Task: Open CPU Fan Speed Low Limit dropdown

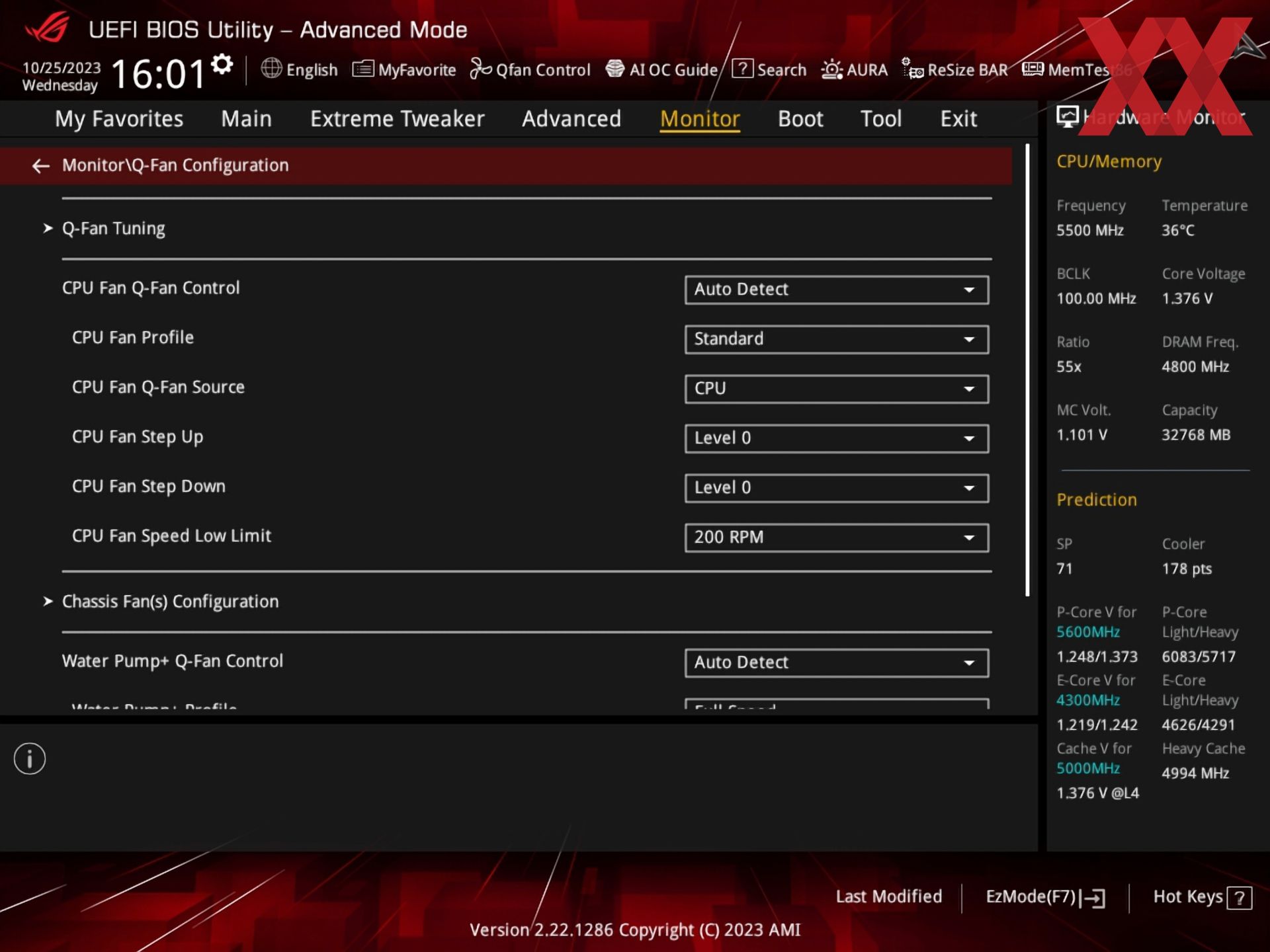Action: [837, 537]
